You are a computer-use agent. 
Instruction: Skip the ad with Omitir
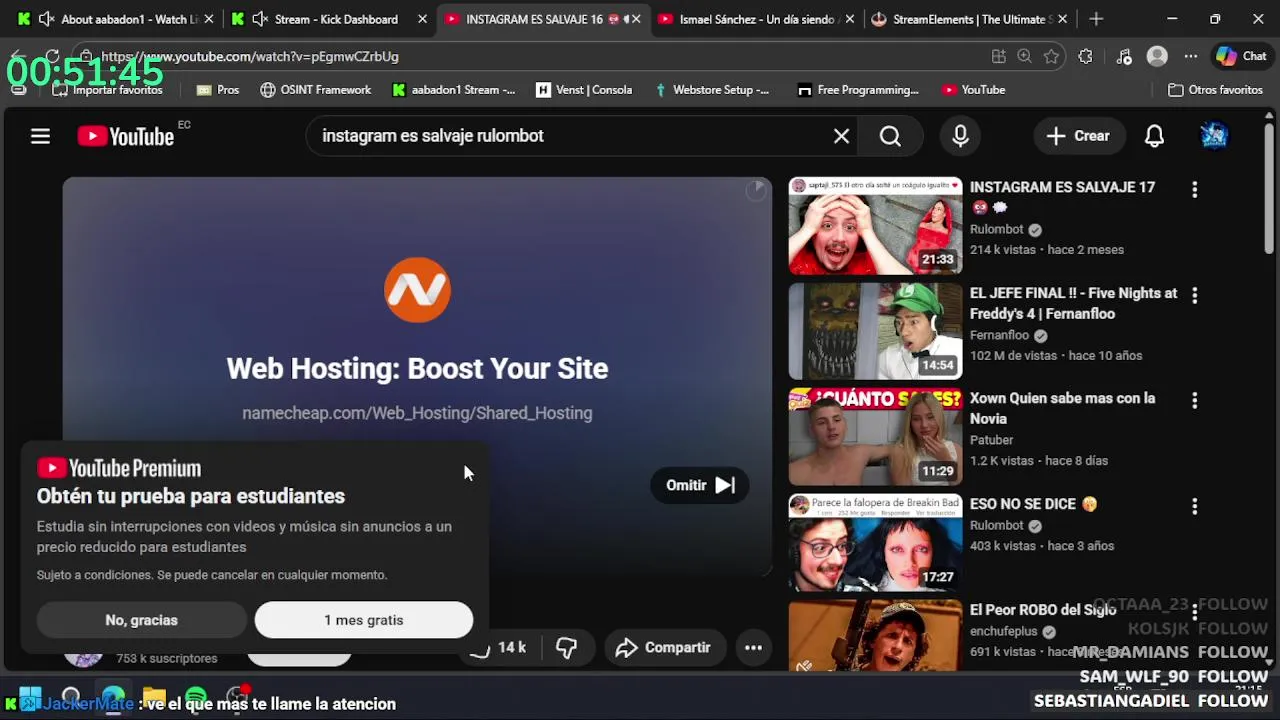click(x=700, y=485)
